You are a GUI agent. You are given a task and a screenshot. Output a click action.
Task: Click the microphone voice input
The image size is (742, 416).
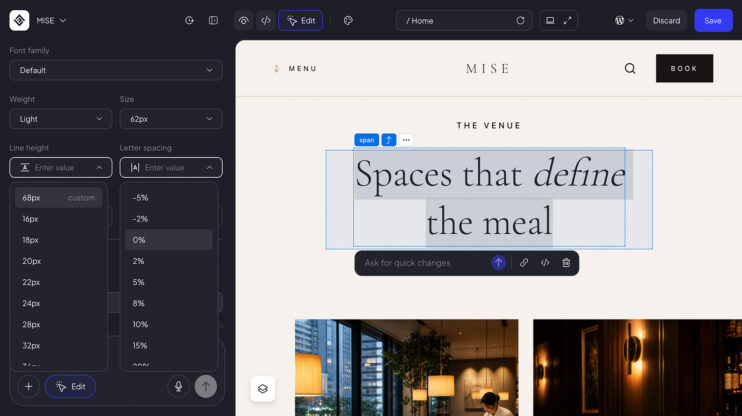tap(178, 387)
